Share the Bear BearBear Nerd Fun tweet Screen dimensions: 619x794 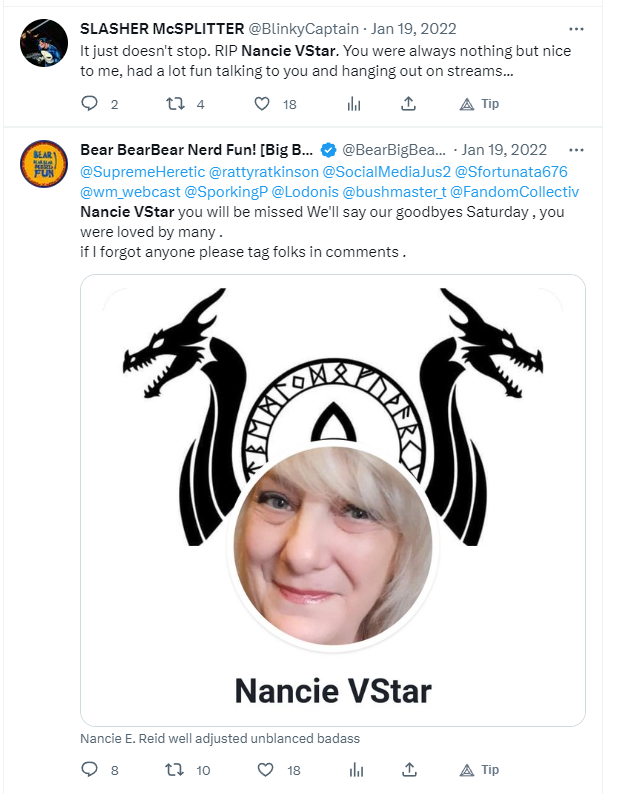409,770
